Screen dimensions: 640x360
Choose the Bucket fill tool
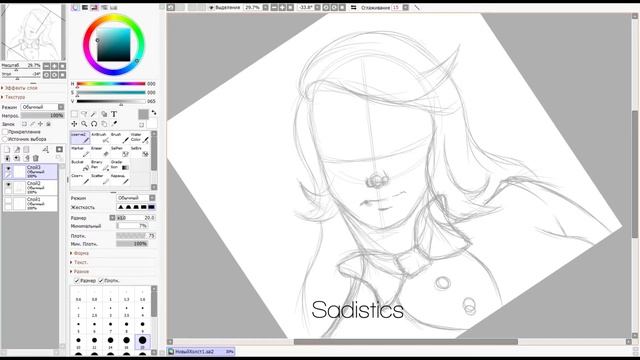pos(80,165)
